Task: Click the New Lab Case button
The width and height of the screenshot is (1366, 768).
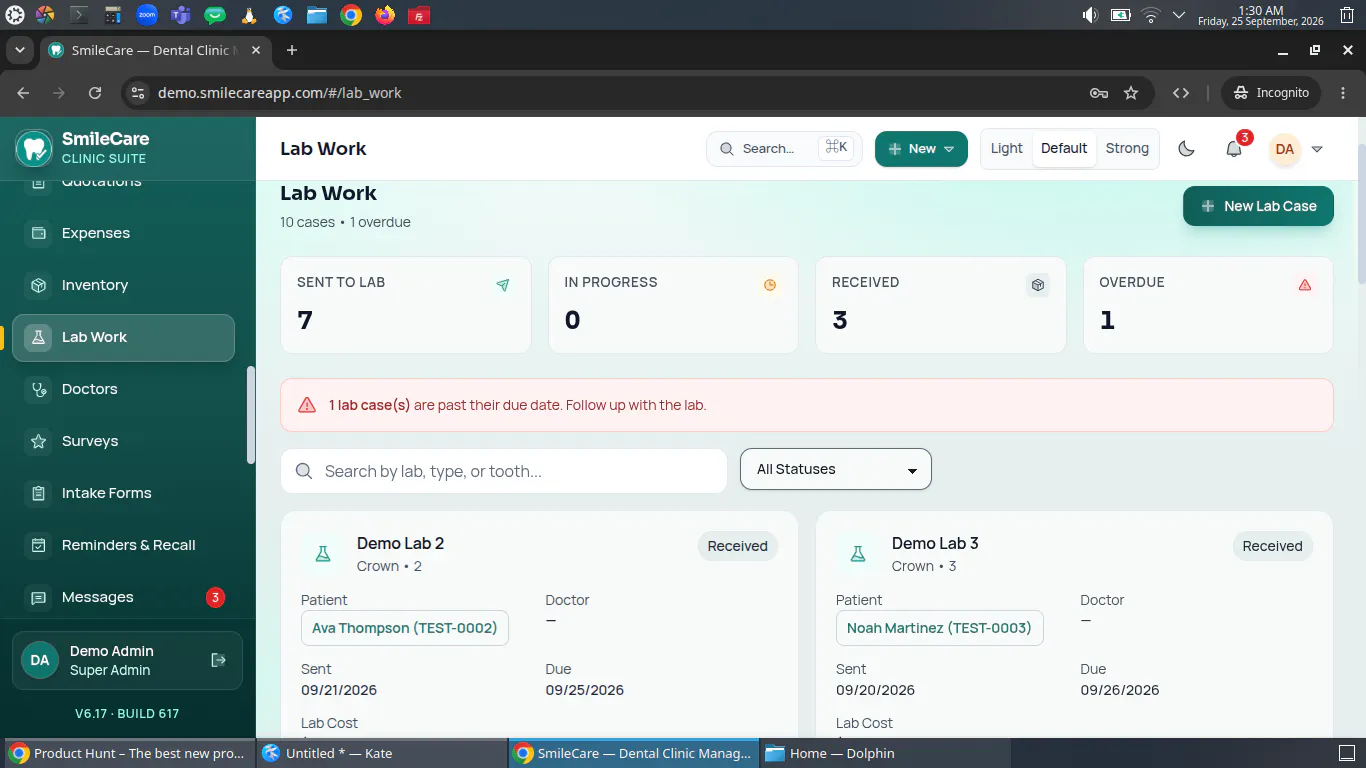Action: click(1258, 206)
